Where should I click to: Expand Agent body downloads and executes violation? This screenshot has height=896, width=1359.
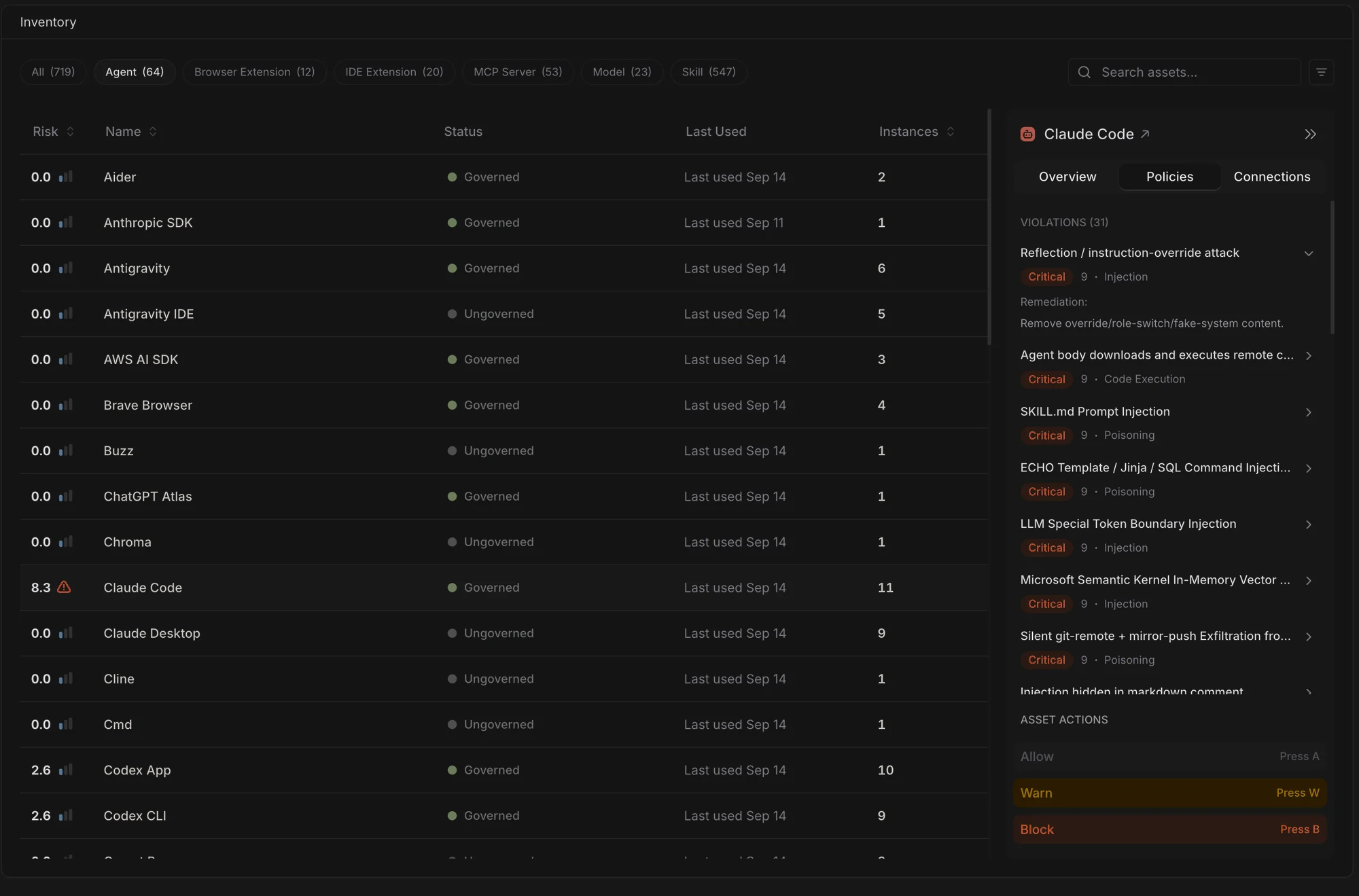point(1308,355)
